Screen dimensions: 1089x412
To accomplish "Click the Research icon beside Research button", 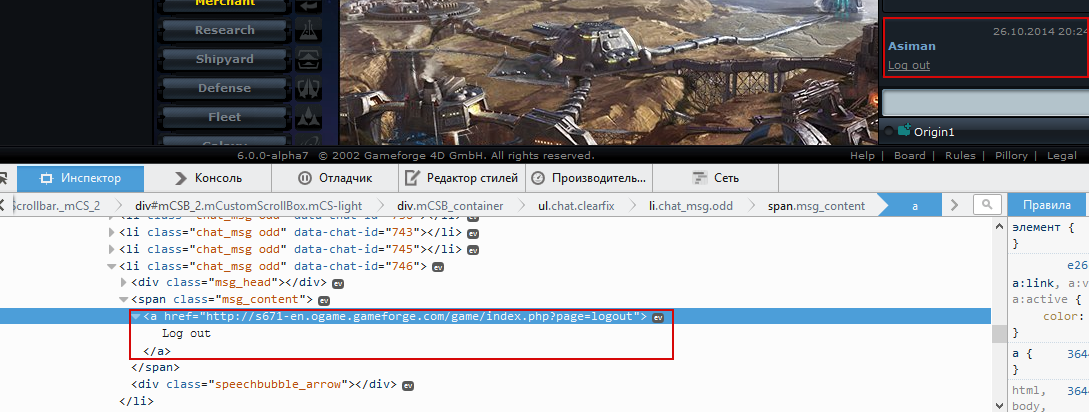I will coord(308,30).
